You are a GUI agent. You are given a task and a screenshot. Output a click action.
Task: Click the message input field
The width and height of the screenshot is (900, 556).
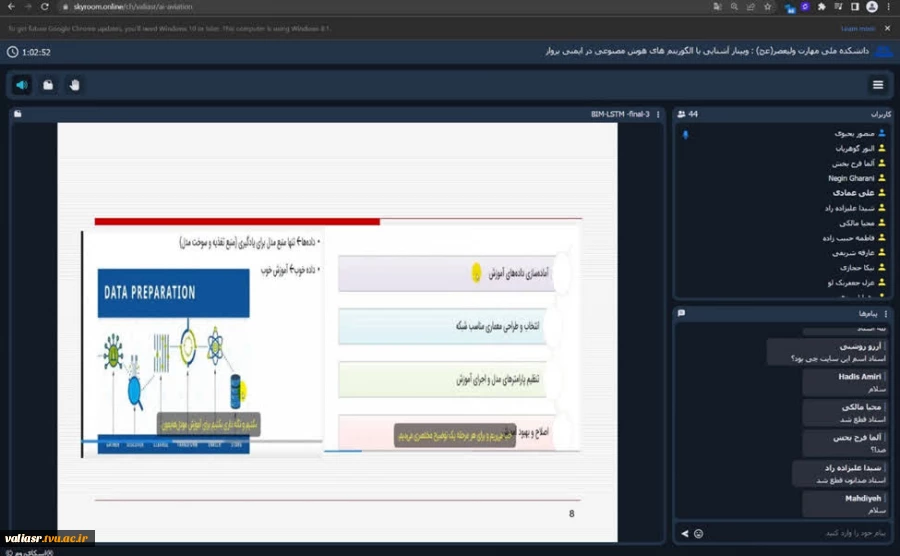[798, 534]
